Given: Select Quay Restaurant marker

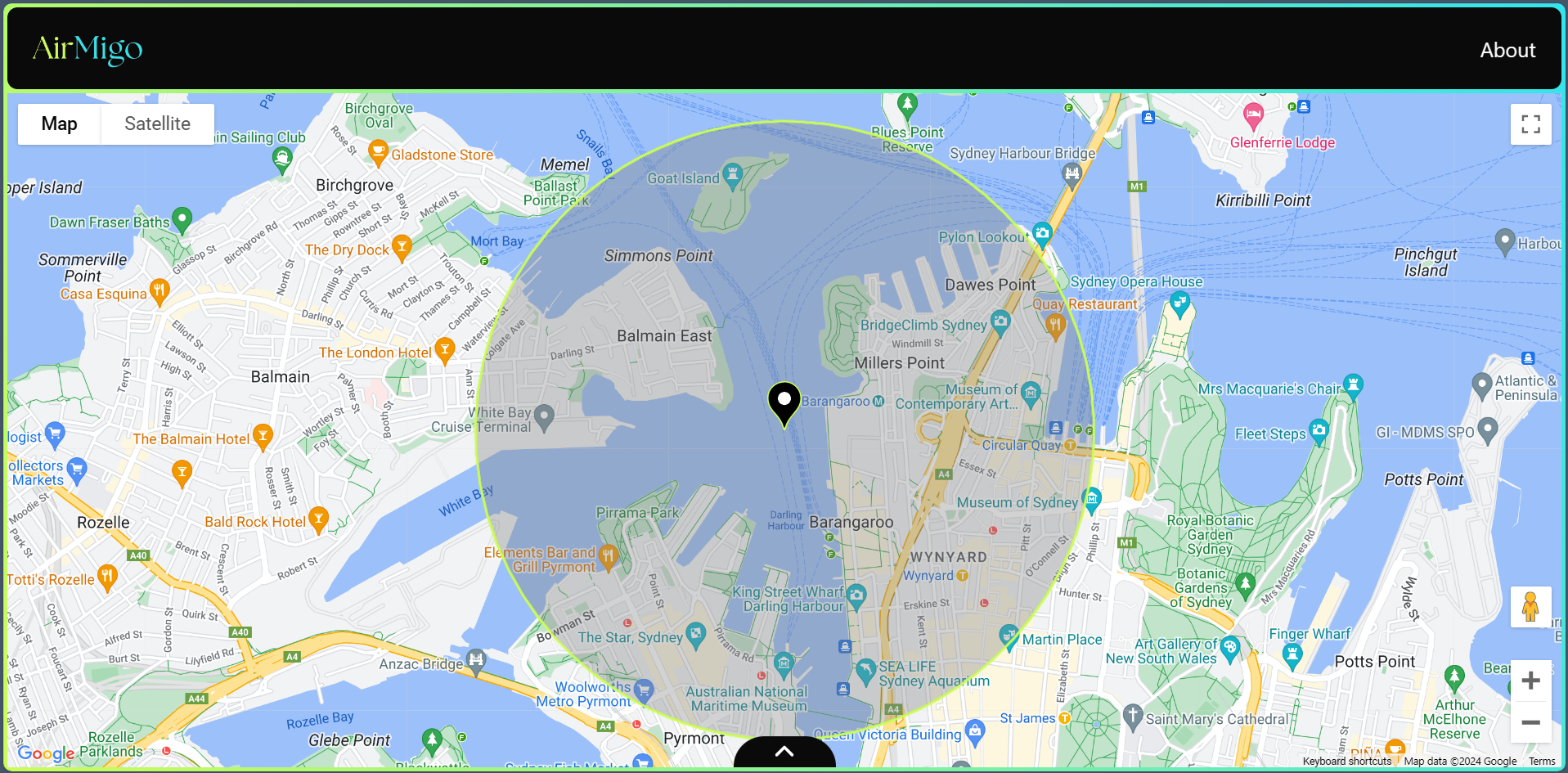Looking at the screenshot, I should pyautogui.click(x=1054, y=326).
